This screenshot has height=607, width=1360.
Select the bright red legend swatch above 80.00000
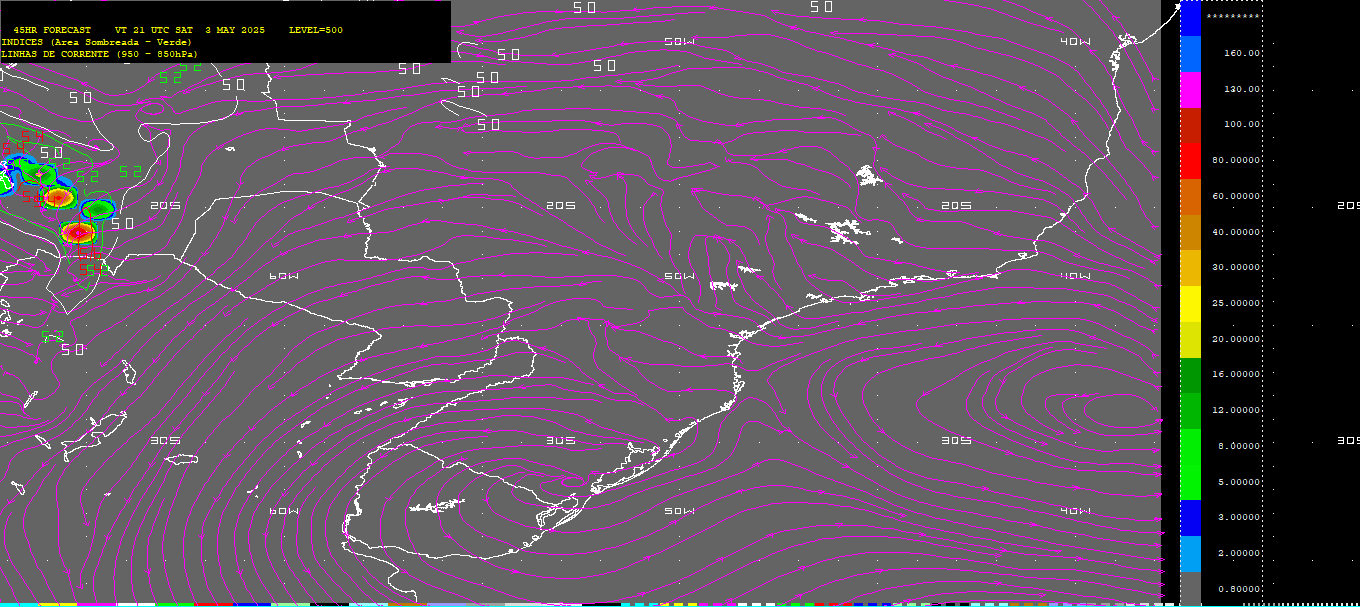coord(1190,162)
